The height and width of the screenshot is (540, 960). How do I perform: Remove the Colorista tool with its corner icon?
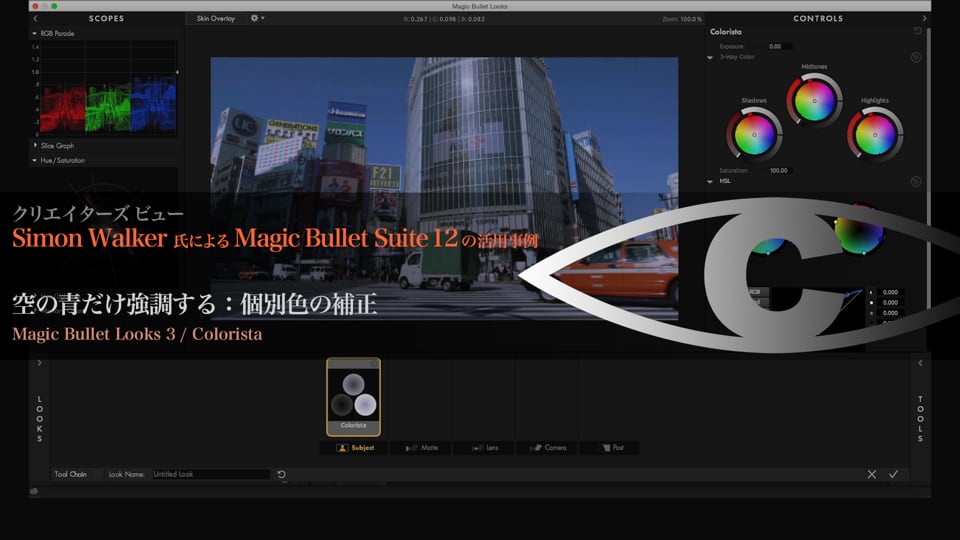tap(374, 364)
